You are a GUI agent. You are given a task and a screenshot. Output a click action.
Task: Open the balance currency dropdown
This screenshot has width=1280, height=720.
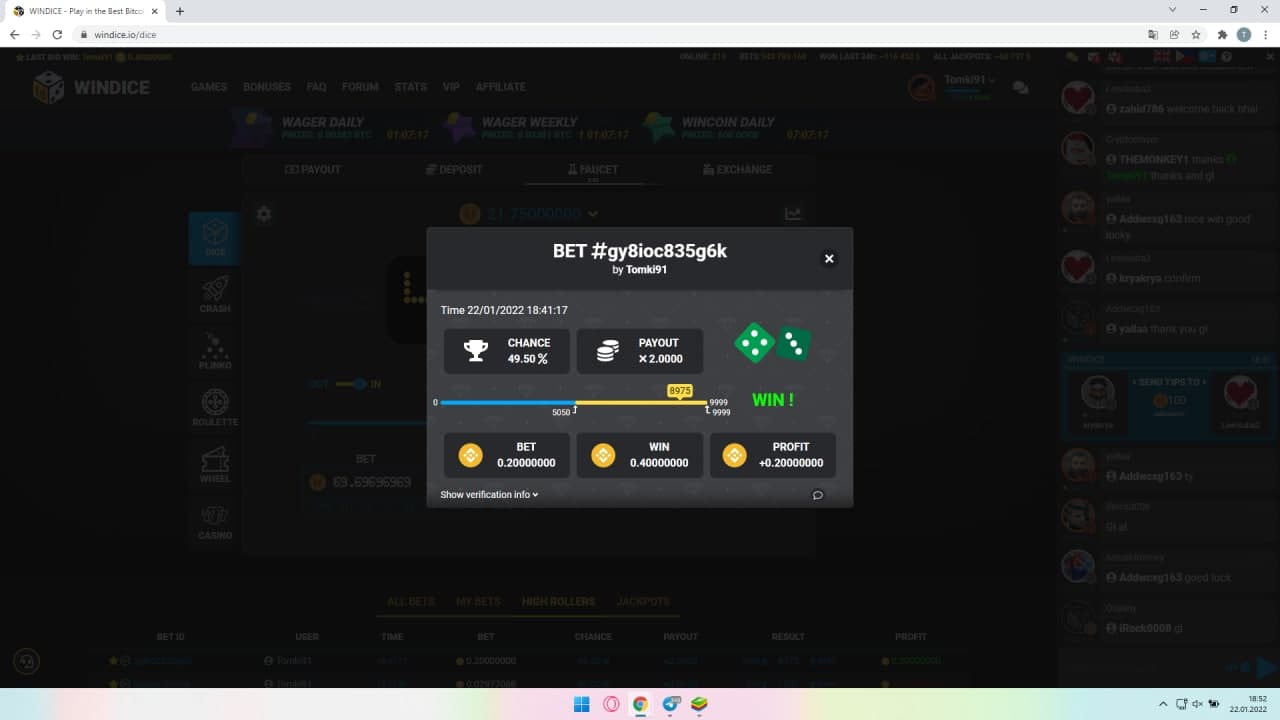pyautogui.click(x=593, y=214)
